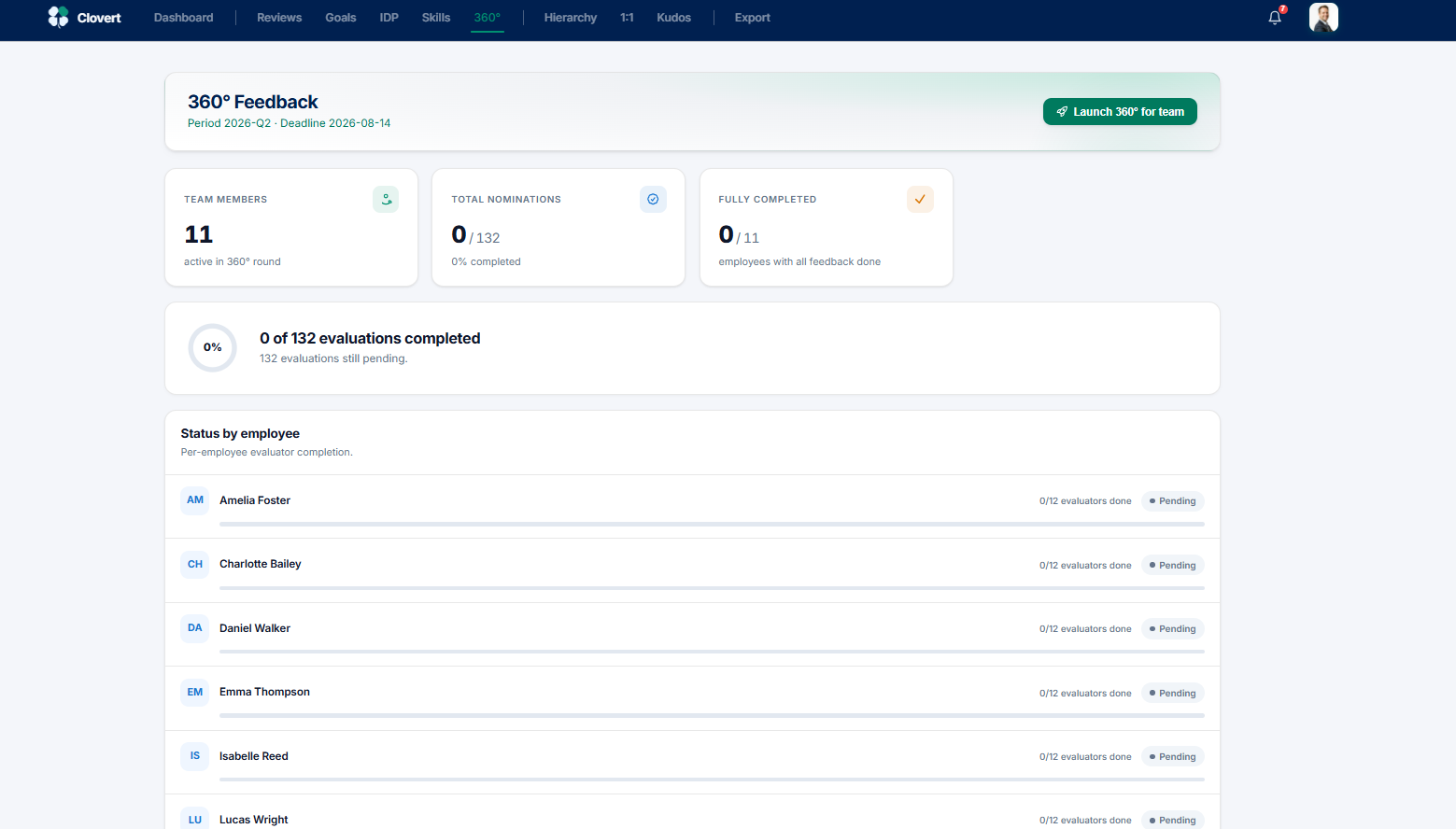Click Isabelle Reed's '0/12 evaluators done' text
Screen dimensions: 1456x829
pyautogui.click(x=1085, y=757)
